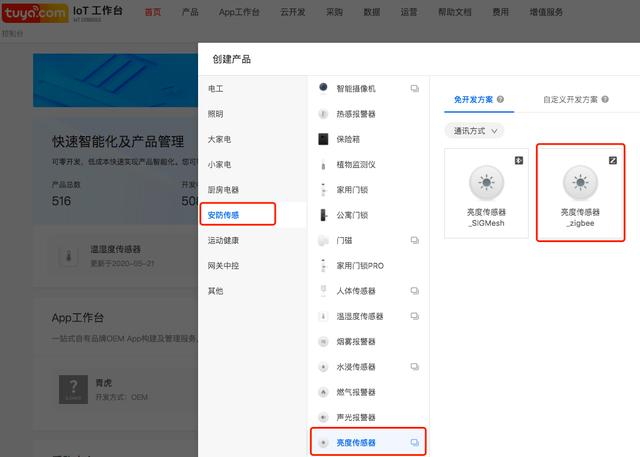Select the 小家电 category
This screenshot has height=457, width=640.
pos(220,164)
